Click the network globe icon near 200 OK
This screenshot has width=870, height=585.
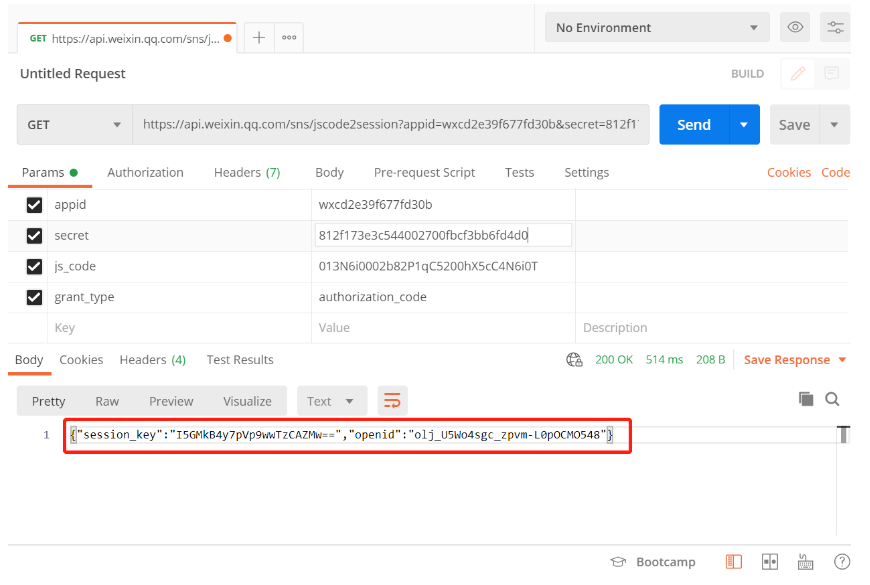coord(574,360)
